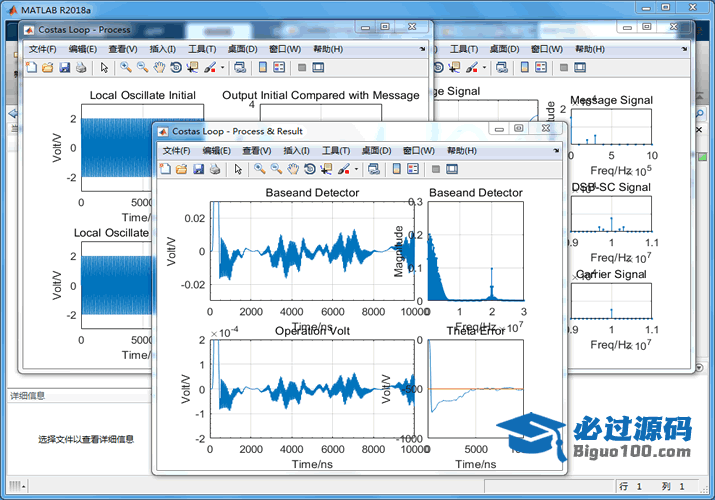Screen dimensions: 715x500
Task: Click the Message Signal plot in background figure
Action: (611, 127)
